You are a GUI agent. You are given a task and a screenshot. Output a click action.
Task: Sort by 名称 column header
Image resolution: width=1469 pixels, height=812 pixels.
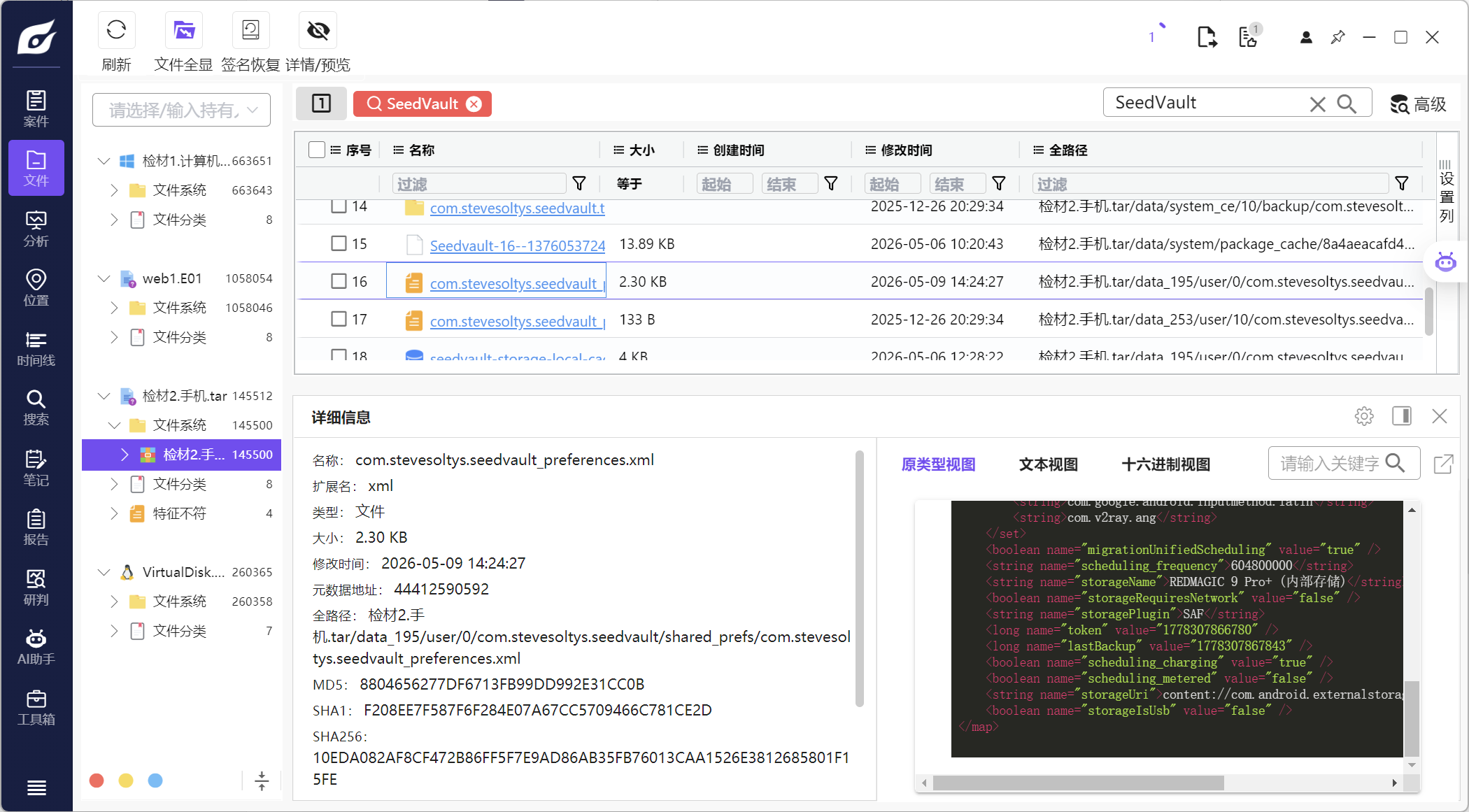[421, 150]
